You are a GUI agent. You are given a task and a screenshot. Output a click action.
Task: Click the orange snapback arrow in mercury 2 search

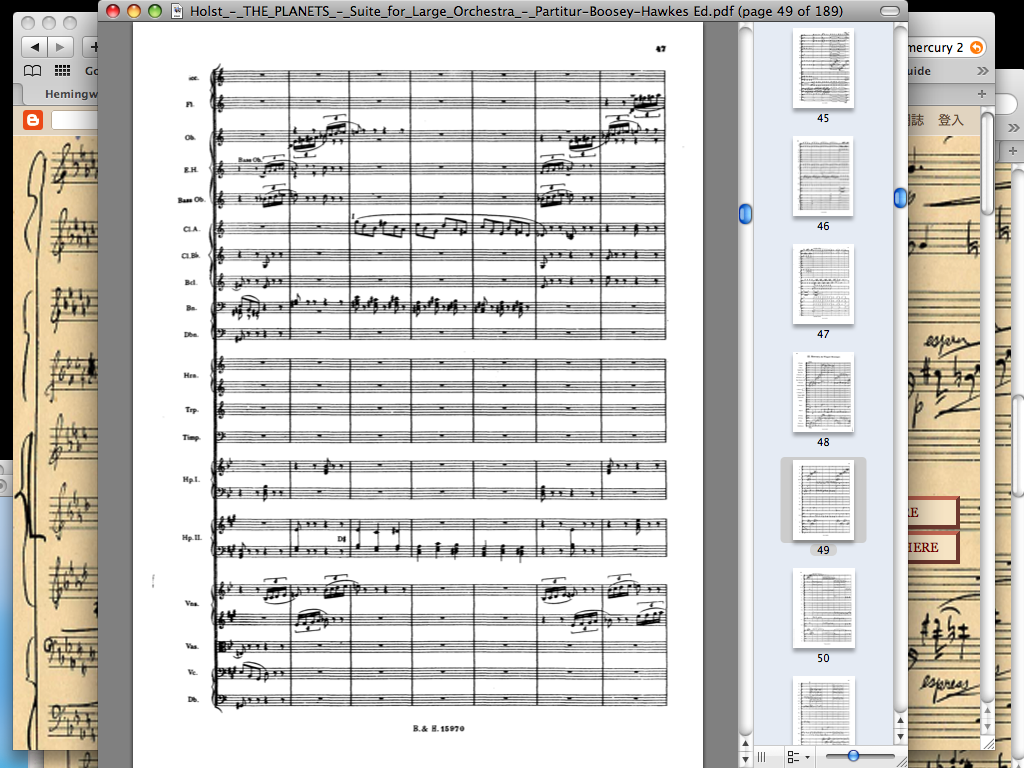[x=976, y=47]
